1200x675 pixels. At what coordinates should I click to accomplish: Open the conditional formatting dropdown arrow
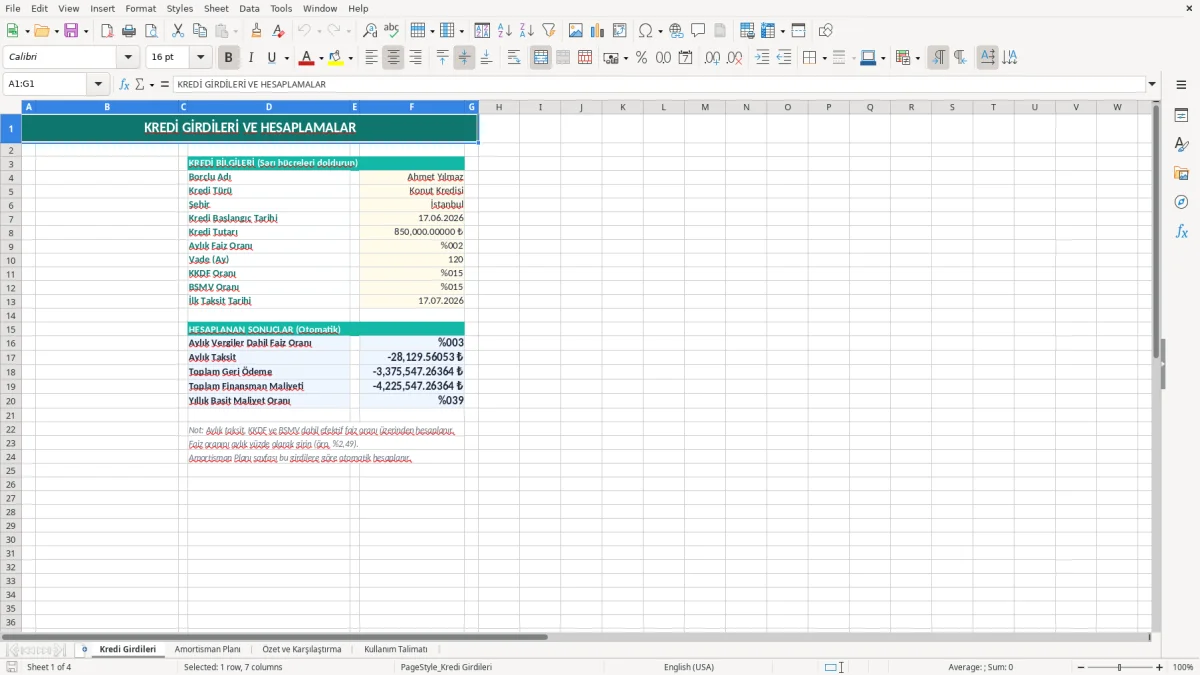tap(917, 58)
